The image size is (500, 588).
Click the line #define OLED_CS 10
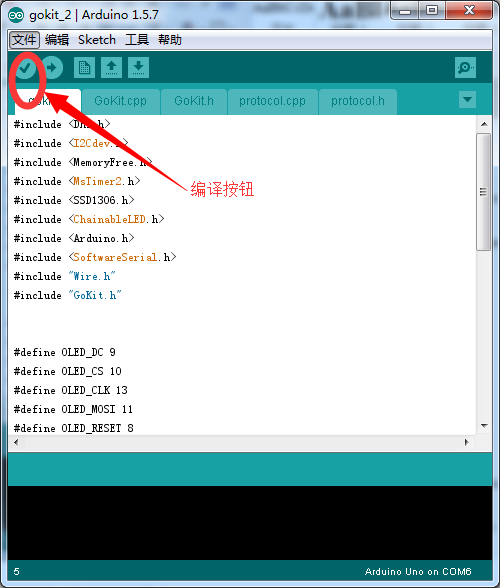click(68, 372)
